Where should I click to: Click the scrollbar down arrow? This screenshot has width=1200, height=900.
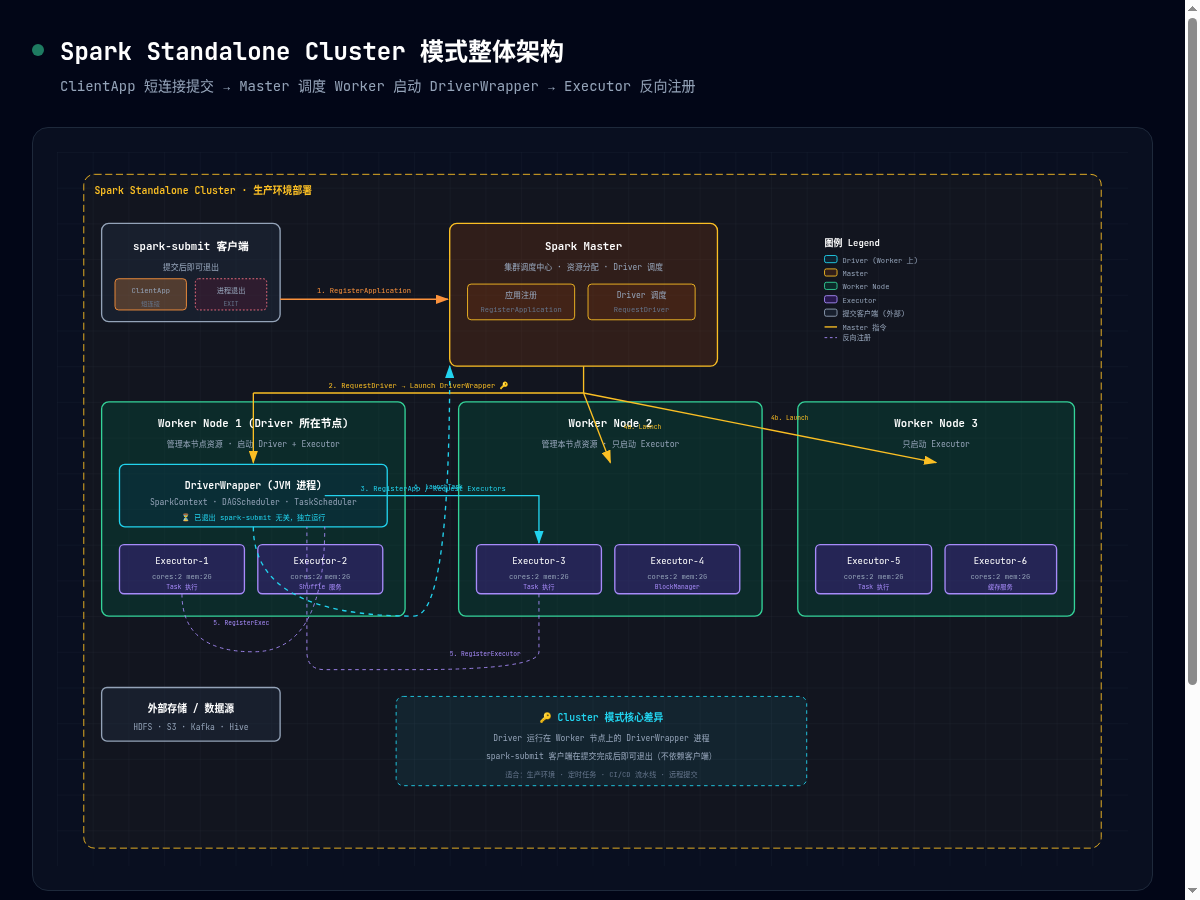pyautogui.click(x=1192, y=892)
